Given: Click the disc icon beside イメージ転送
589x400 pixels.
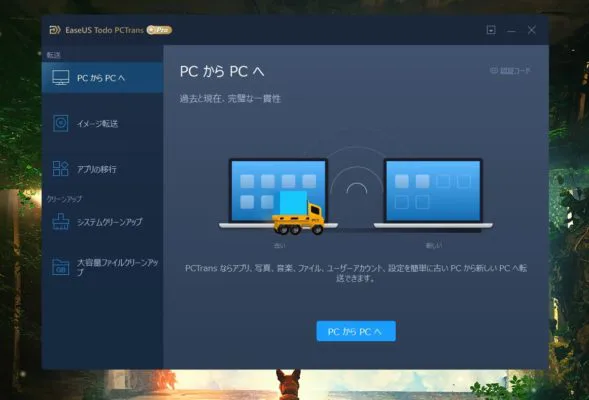Looking at the screenshot, I should (60, 123).
